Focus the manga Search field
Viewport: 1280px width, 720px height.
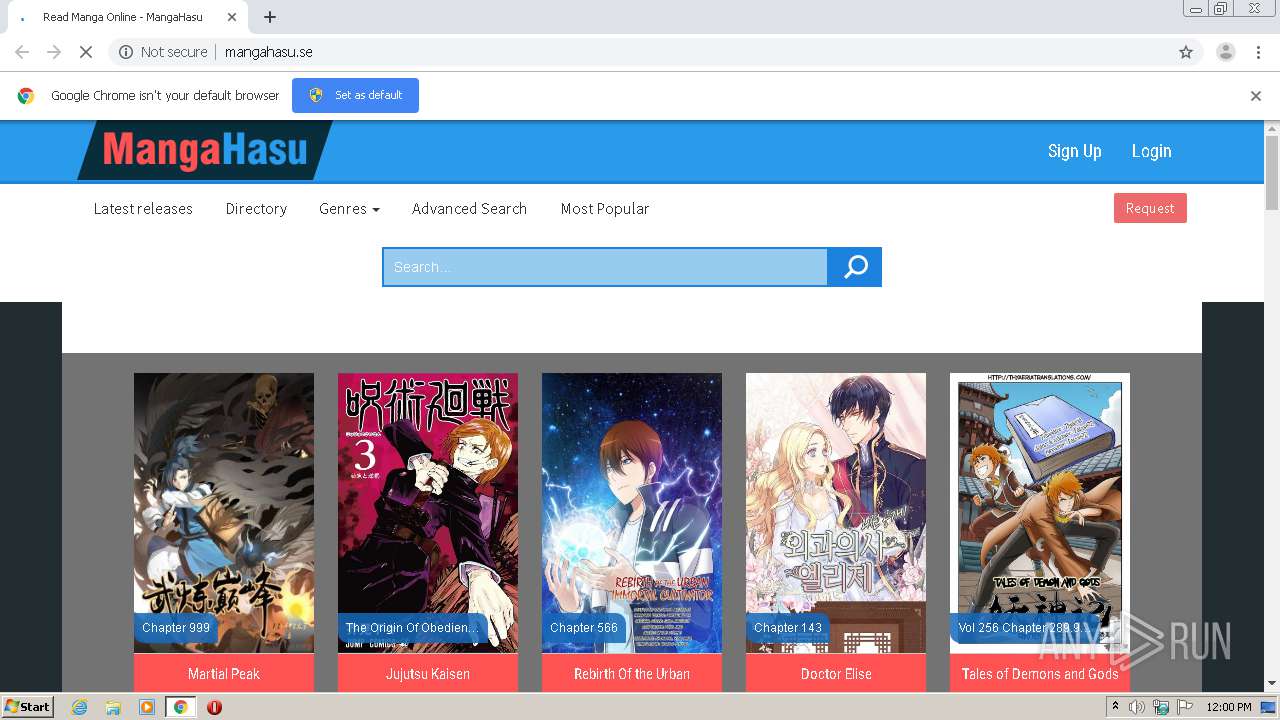coord(605,267)
